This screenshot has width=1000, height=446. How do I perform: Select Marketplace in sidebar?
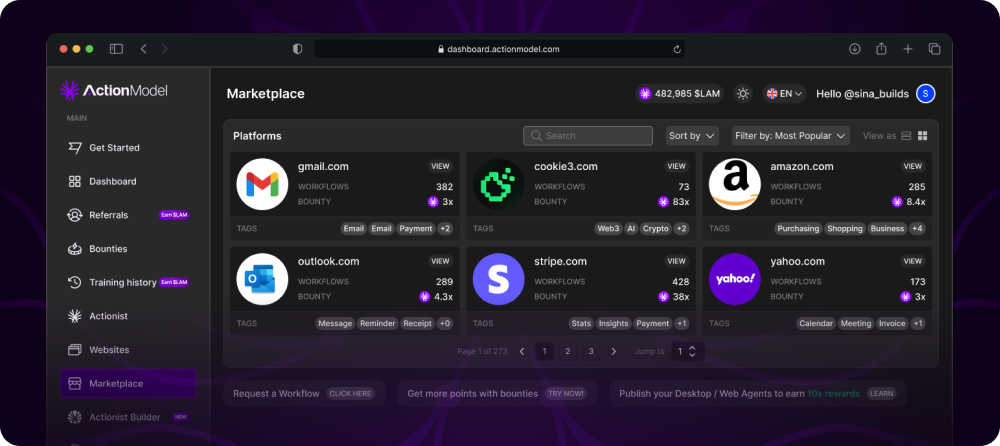click(128, 383)
